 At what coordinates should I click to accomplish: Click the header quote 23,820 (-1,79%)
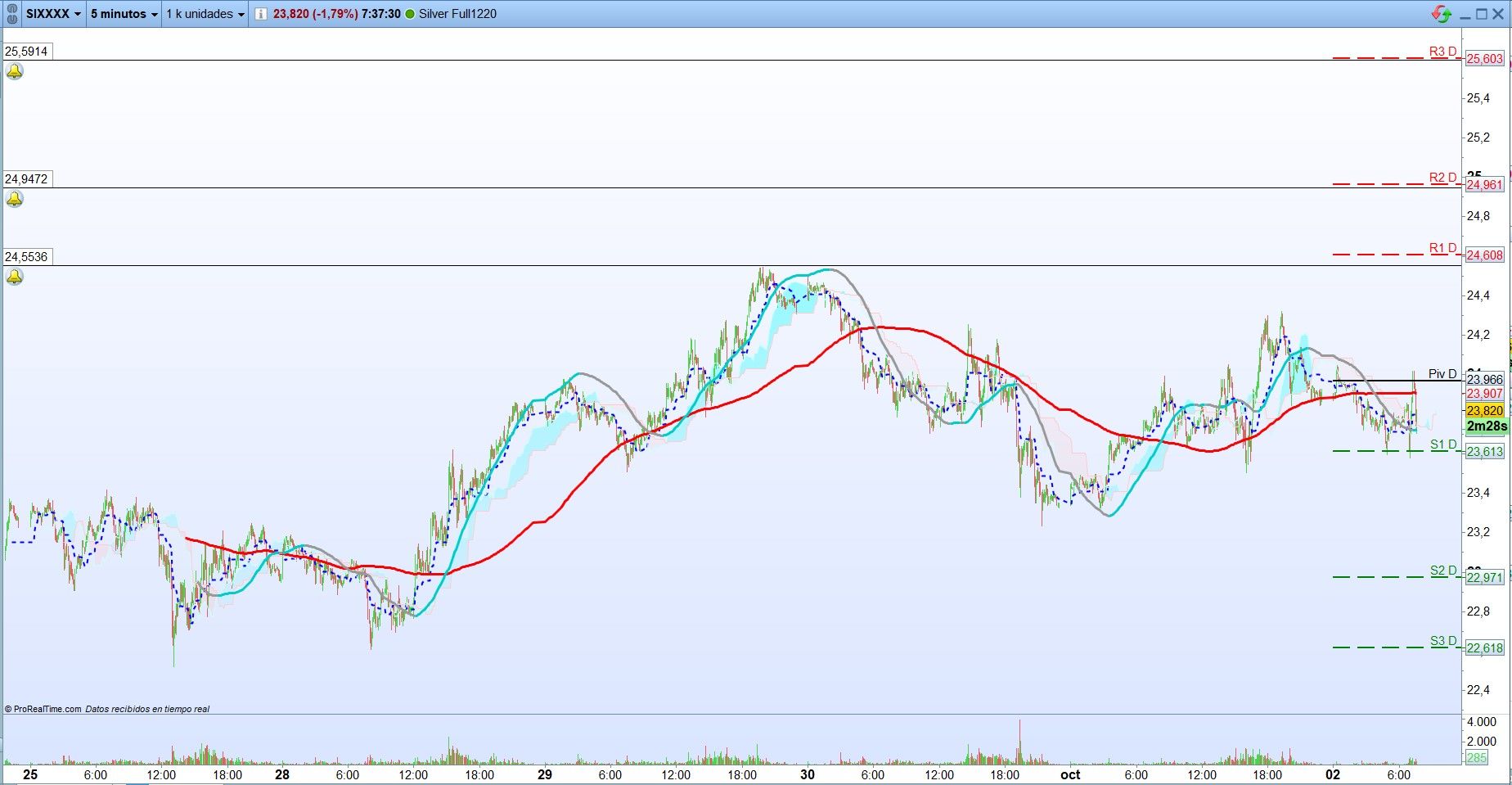point(315,14)
